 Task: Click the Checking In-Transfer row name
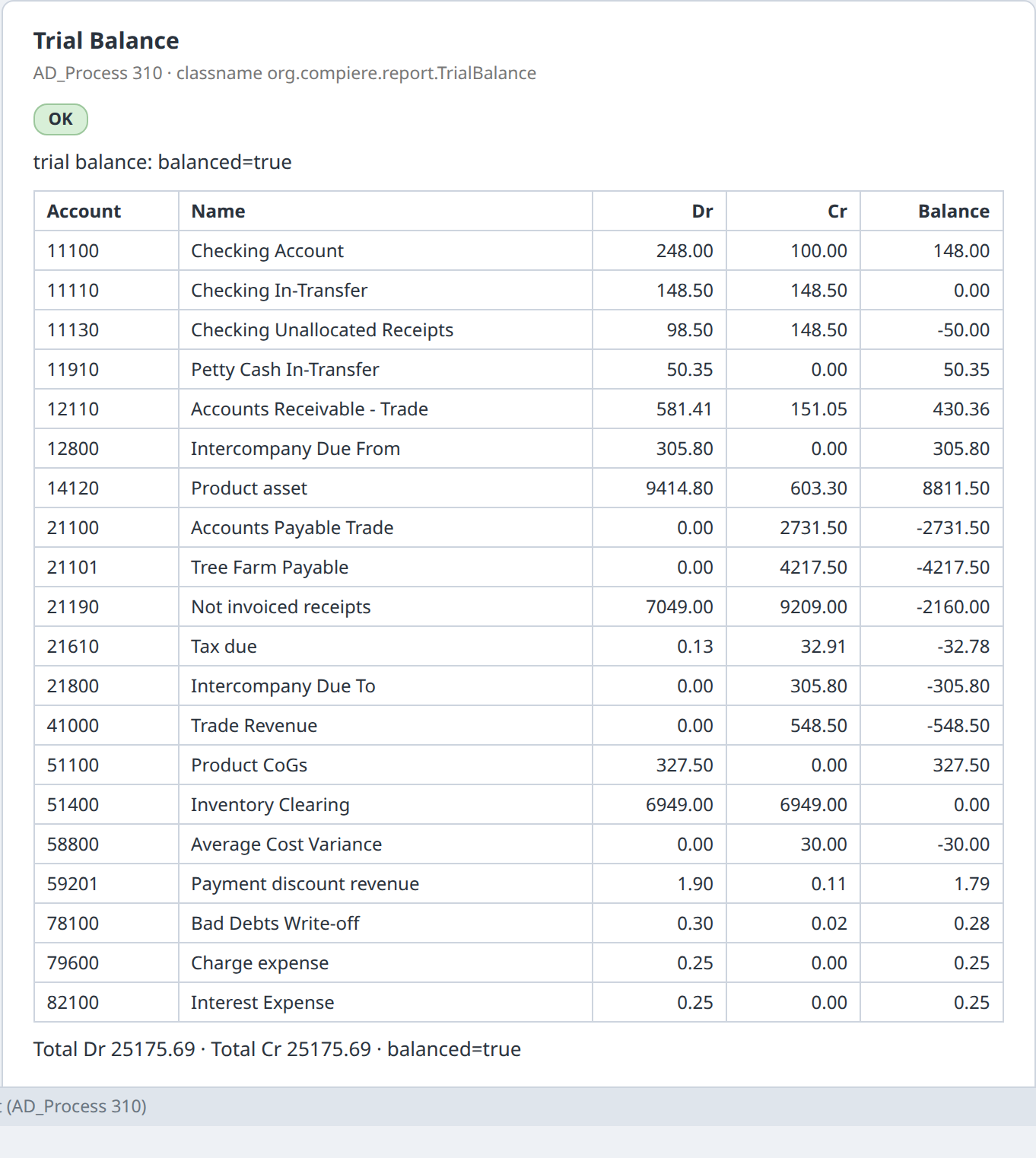(x=386, y=291)
